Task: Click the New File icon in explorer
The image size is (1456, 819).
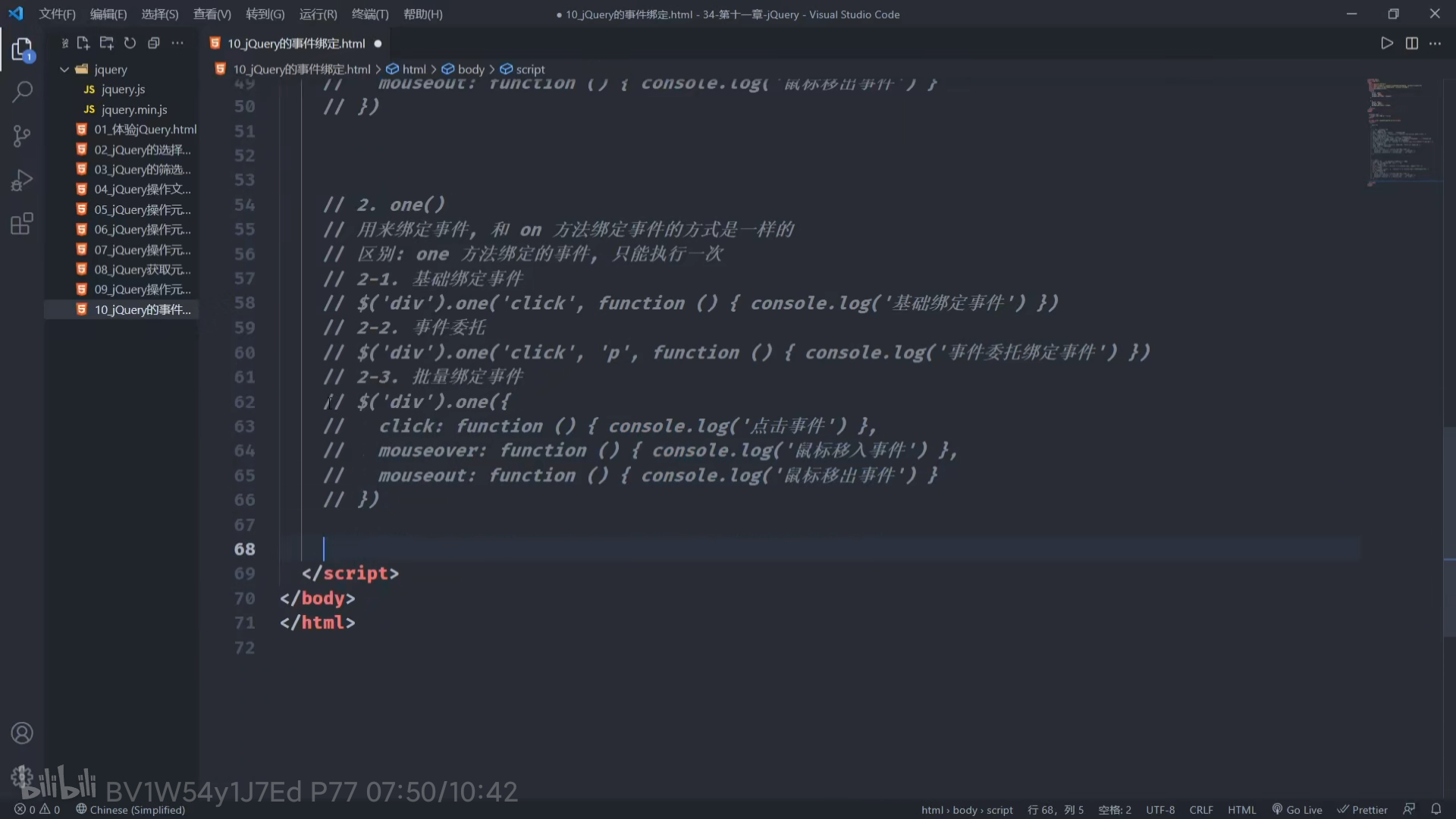Action: pos(83,43)
